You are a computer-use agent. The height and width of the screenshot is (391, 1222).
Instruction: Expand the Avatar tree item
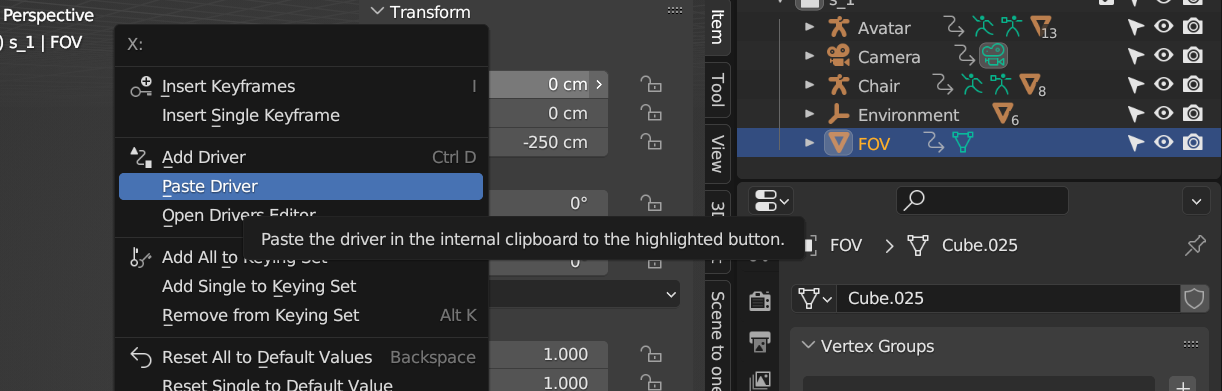[x=811, y=27]
